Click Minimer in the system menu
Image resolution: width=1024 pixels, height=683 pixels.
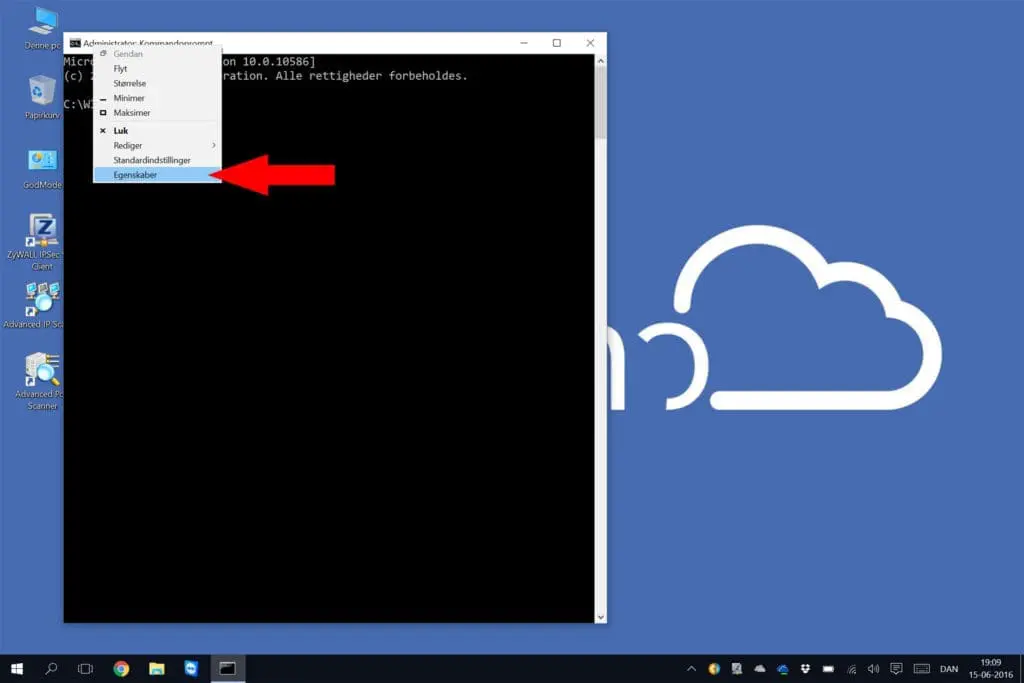pyautogui.click(x=129, y=98)
